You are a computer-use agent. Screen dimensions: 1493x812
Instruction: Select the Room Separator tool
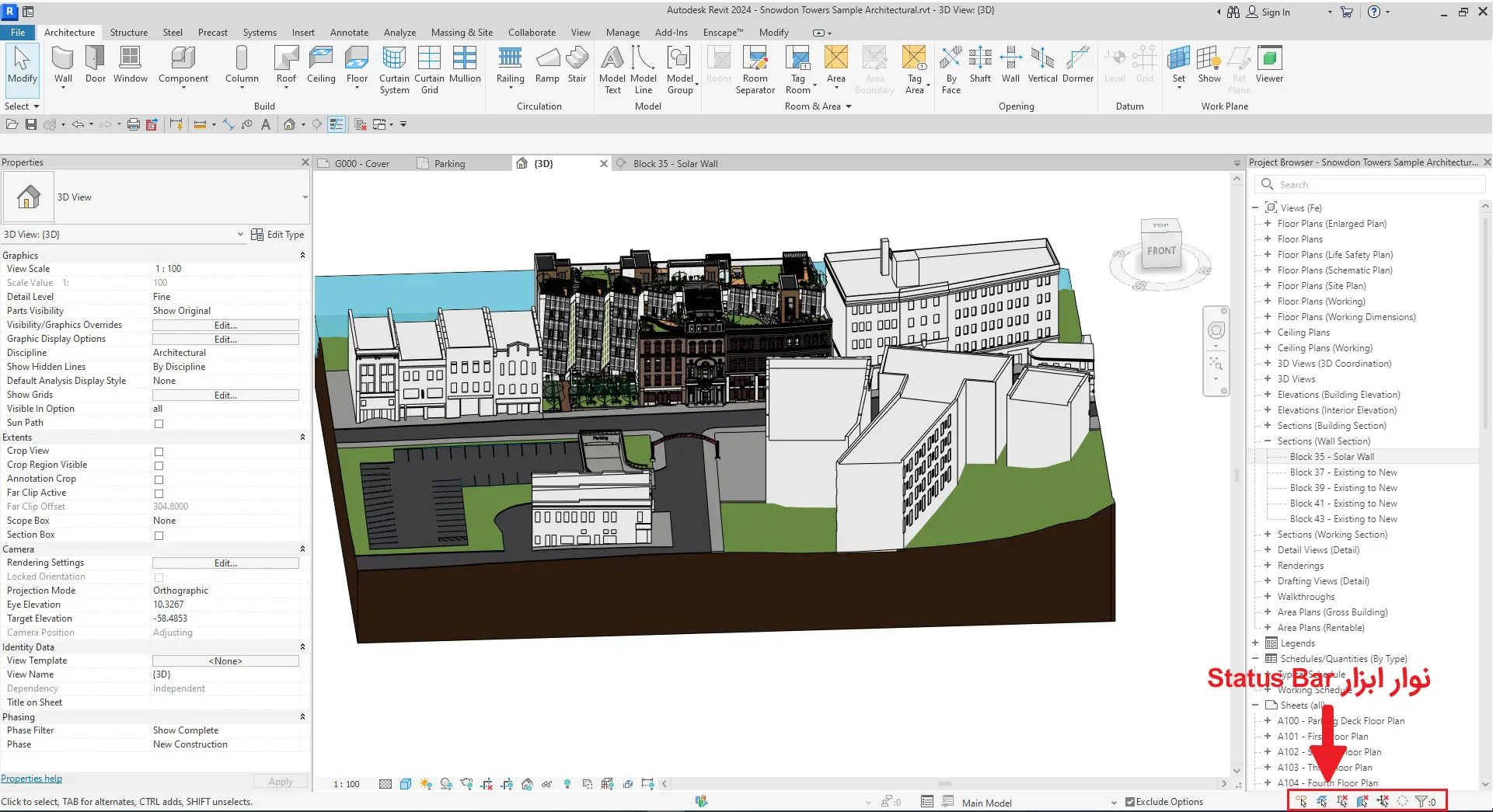click(x=755, y=70)
